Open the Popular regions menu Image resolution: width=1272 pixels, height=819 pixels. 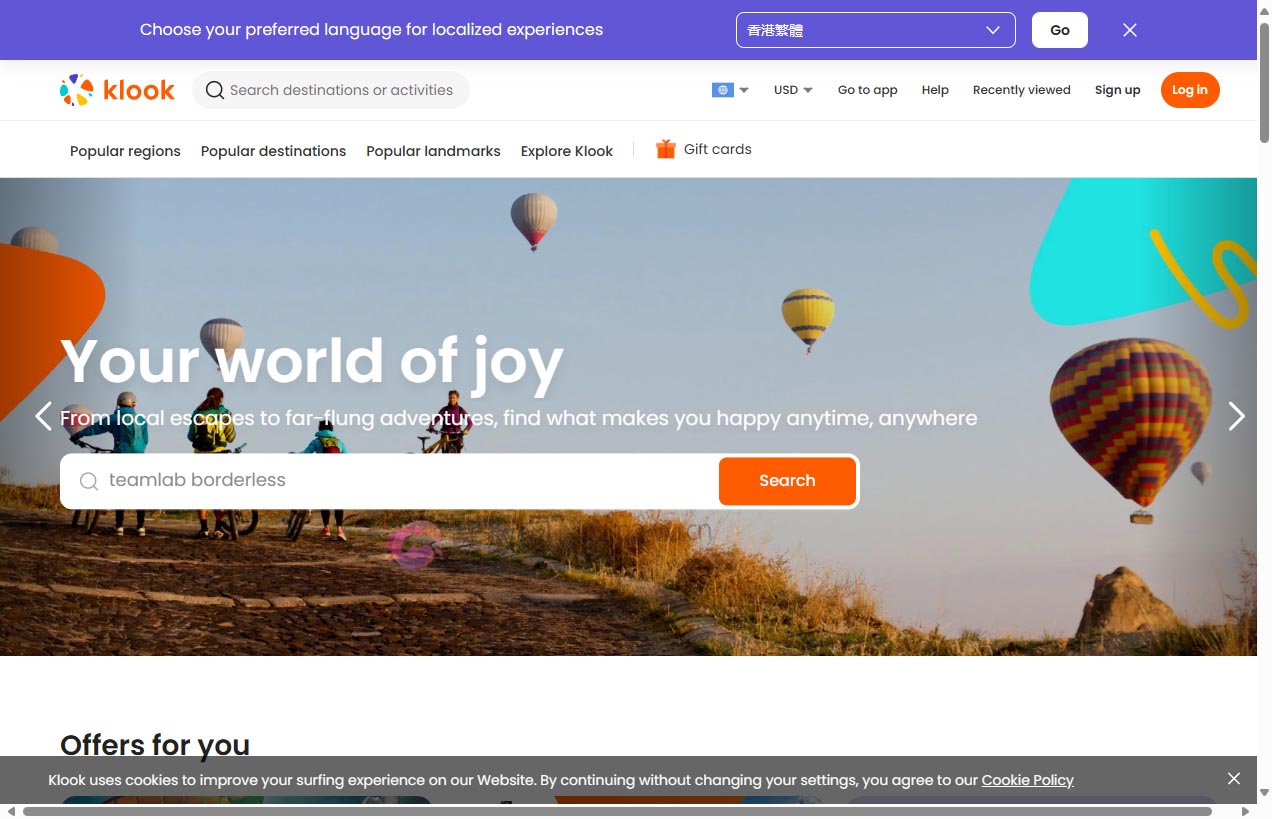[x=125, y=151]
